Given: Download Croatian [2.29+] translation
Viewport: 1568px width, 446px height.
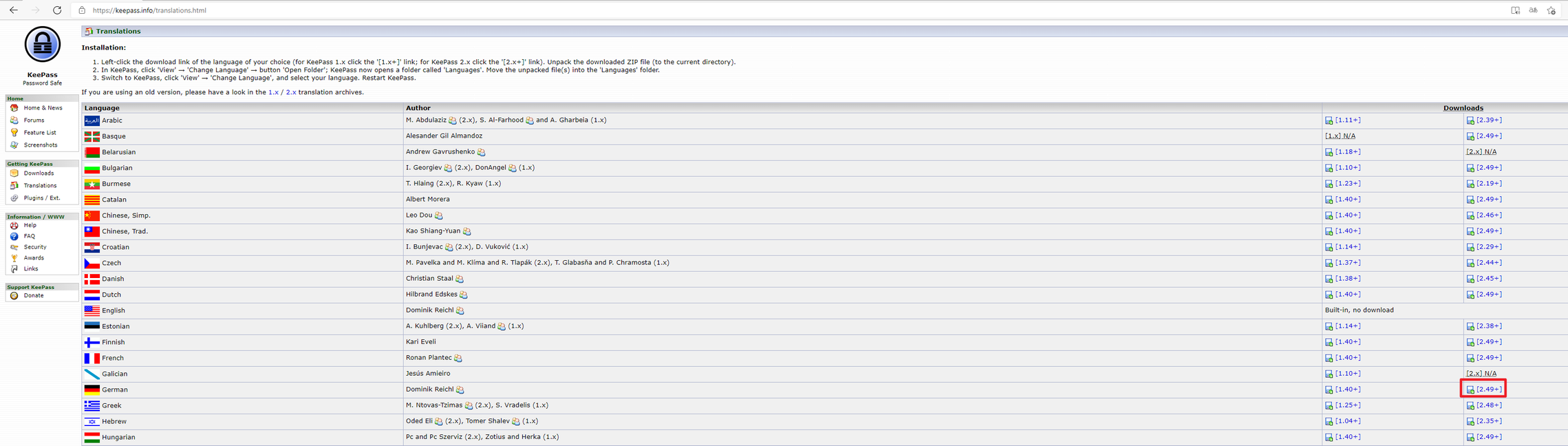Looking at the screenshot, I should 1490,246.
